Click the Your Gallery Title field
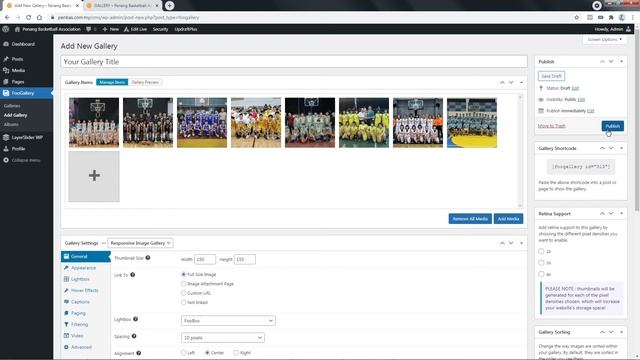 click(294, 62)
